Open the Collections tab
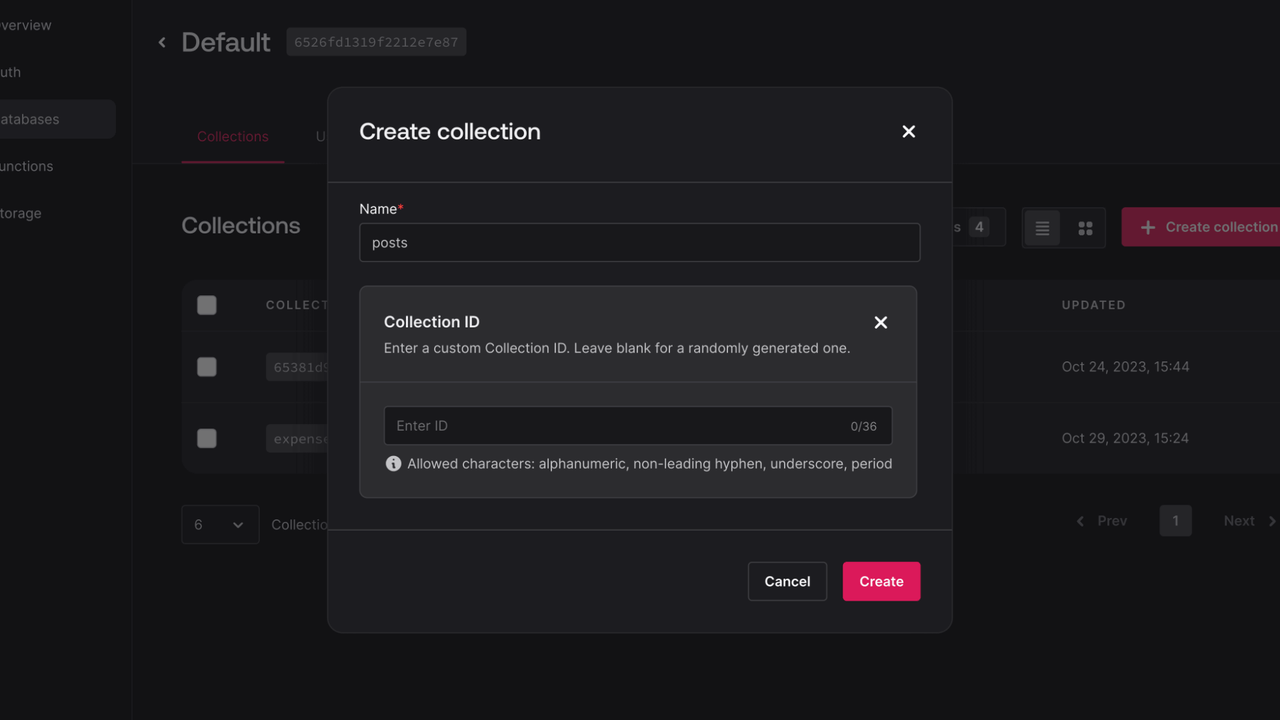 click(232, 137)
